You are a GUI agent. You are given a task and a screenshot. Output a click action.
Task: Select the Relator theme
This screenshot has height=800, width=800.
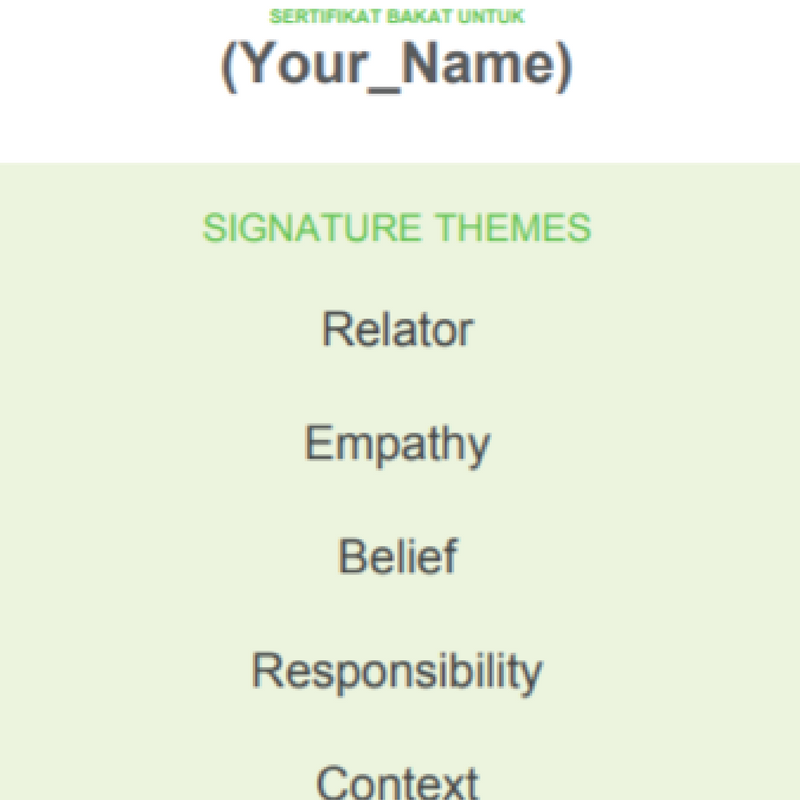pyautogui.click(x=397, y=329)
